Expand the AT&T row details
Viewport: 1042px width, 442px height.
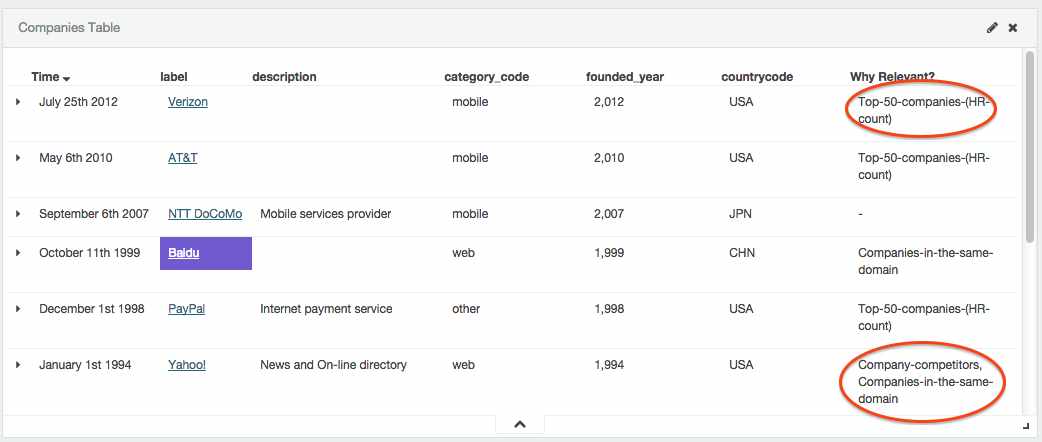pos(18,158)
